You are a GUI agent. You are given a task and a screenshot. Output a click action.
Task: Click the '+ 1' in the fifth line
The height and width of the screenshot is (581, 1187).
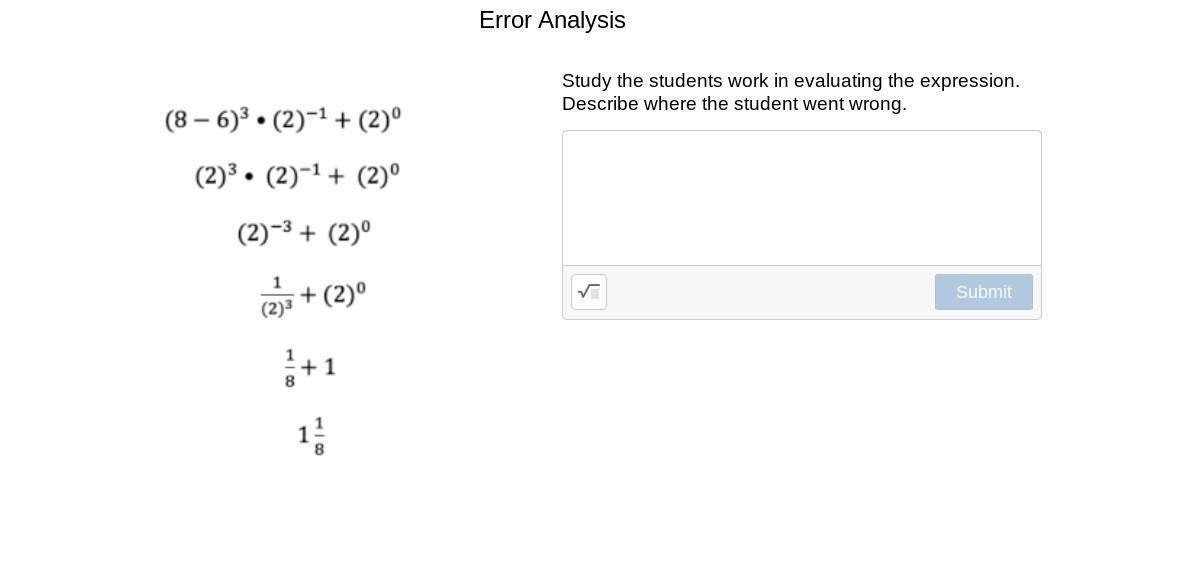coord(320,367)
